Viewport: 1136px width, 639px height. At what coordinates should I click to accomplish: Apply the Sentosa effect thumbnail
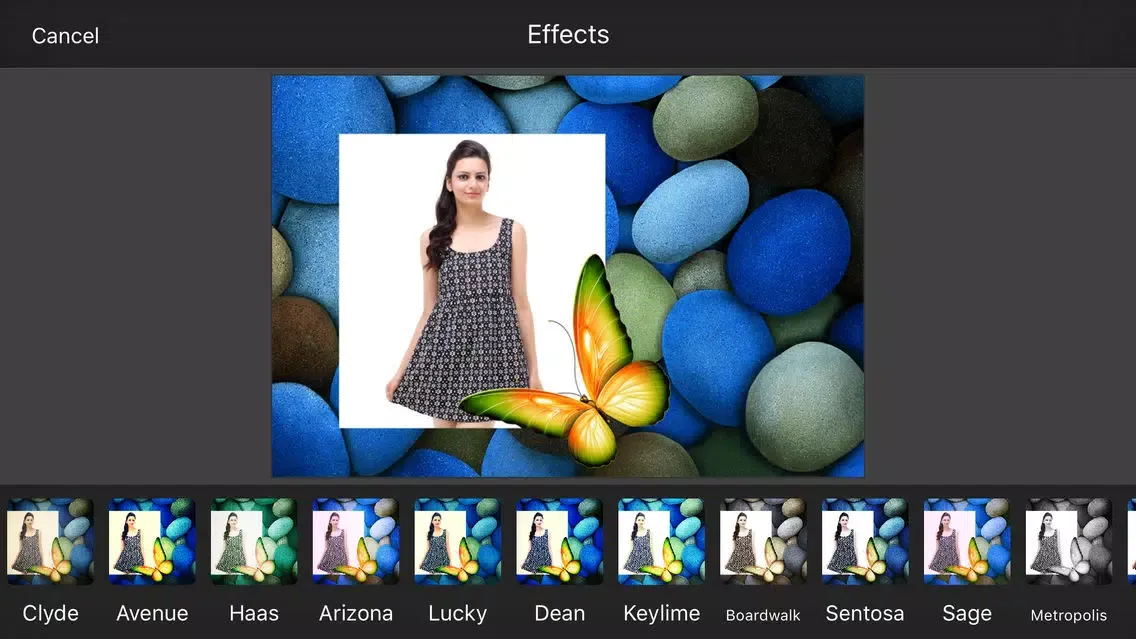coord(865,541)
